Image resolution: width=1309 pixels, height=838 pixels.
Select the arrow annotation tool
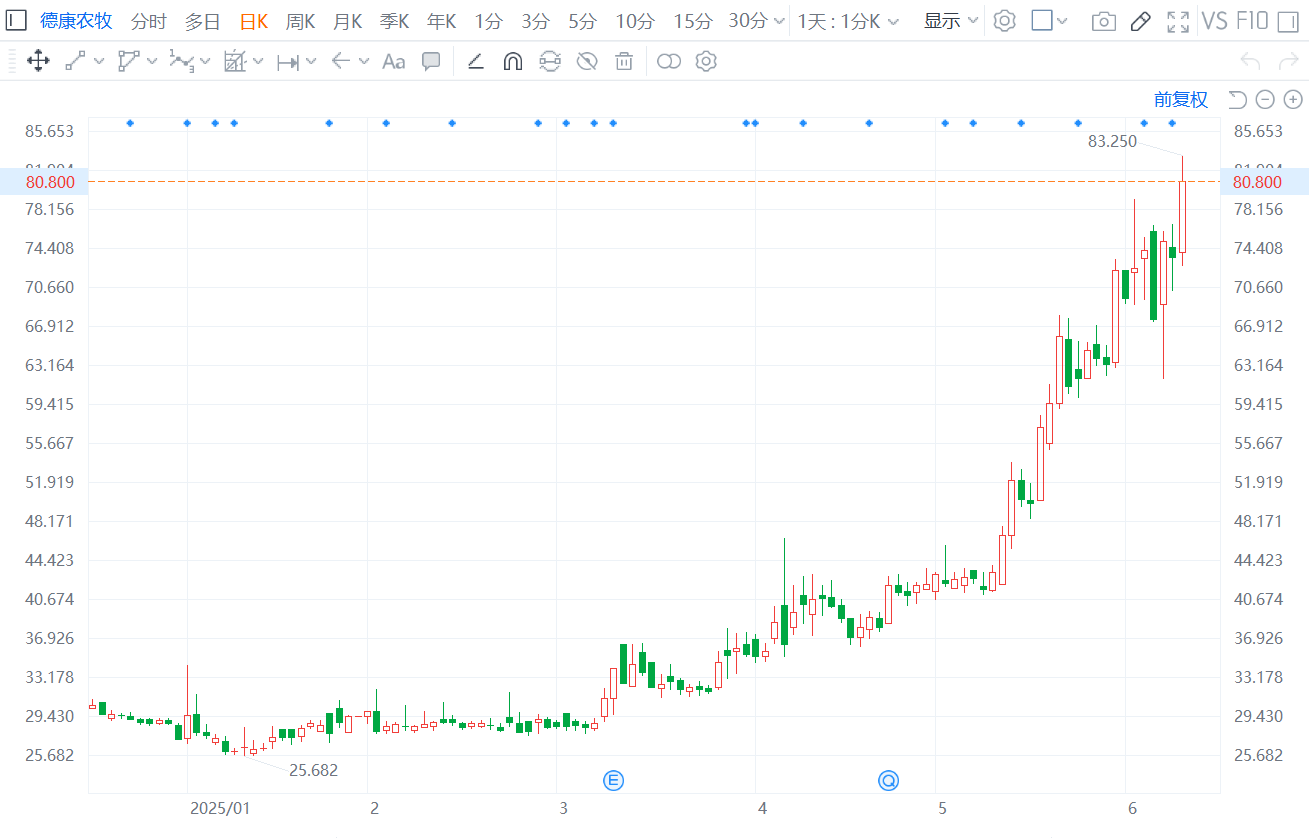(340, 62)
